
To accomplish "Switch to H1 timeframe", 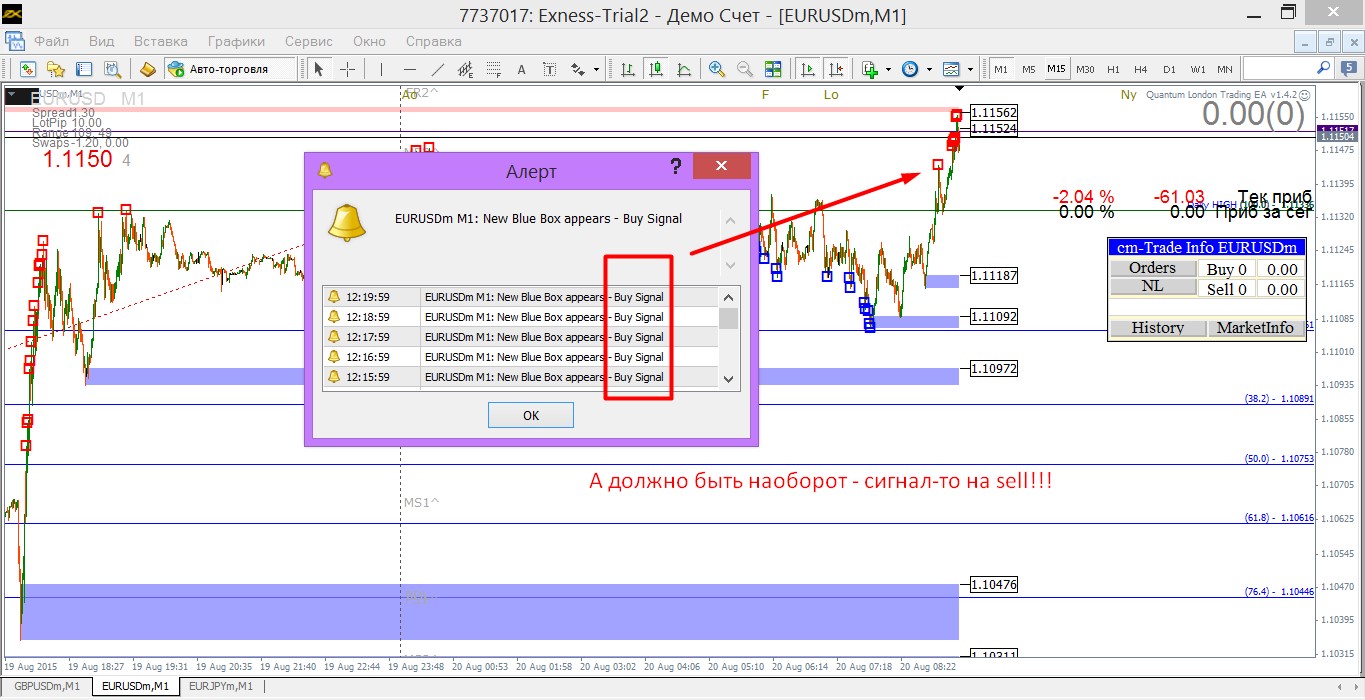I will pyautogui.click(x=1113, y=69).
